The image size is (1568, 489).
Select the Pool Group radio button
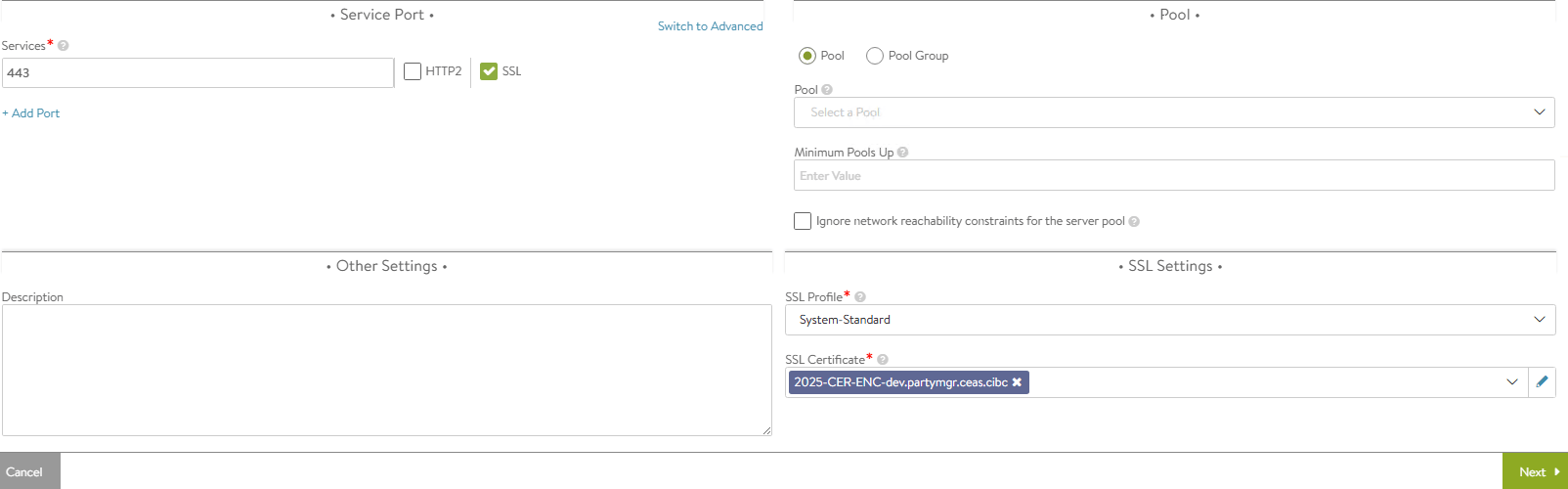coord(875,56)
